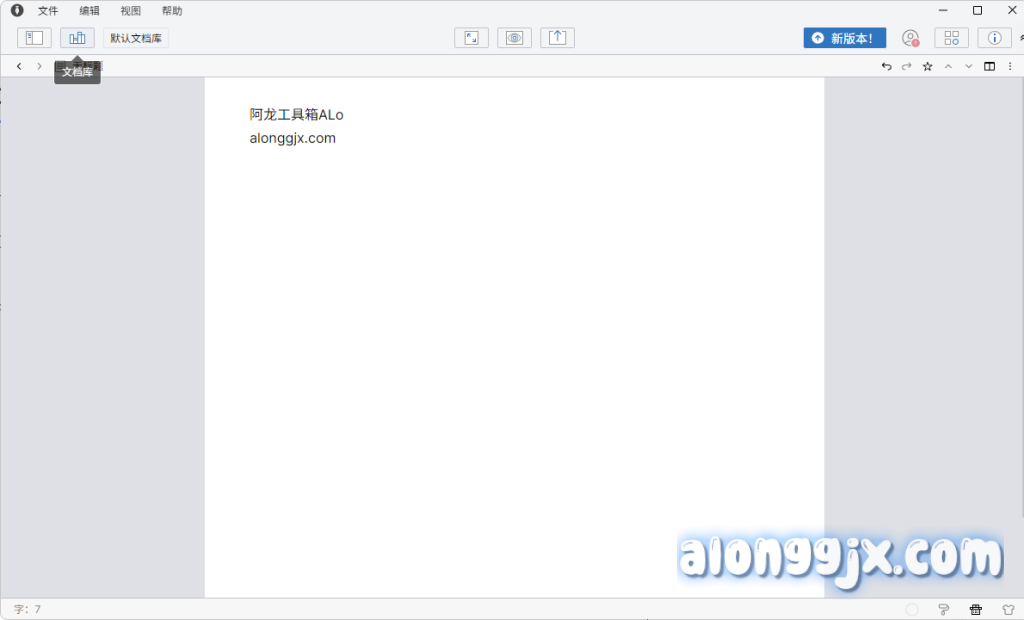Open the info (i) panel icon
Image resolution: width=1024 pixels, height=620 pixels.
click(x=994, y=38)
